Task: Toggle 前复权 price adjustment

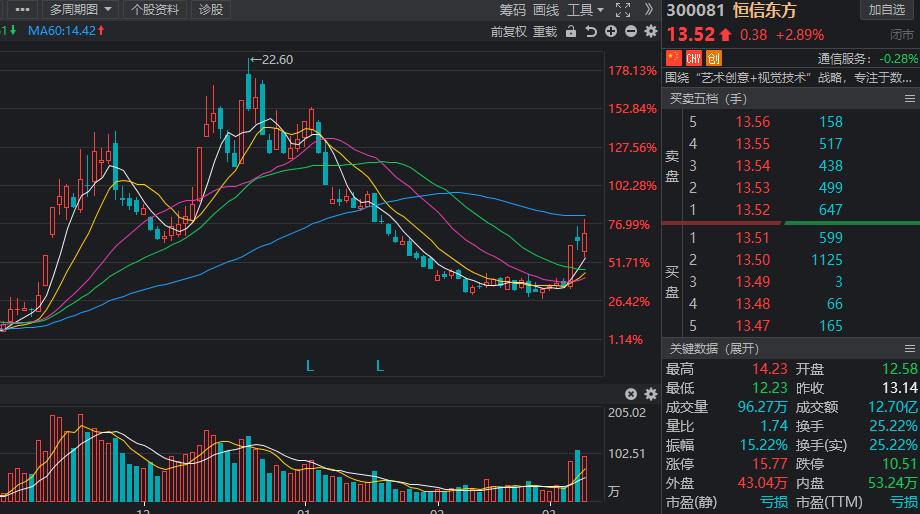Action: pyautogui.click(x=509, y=31)
